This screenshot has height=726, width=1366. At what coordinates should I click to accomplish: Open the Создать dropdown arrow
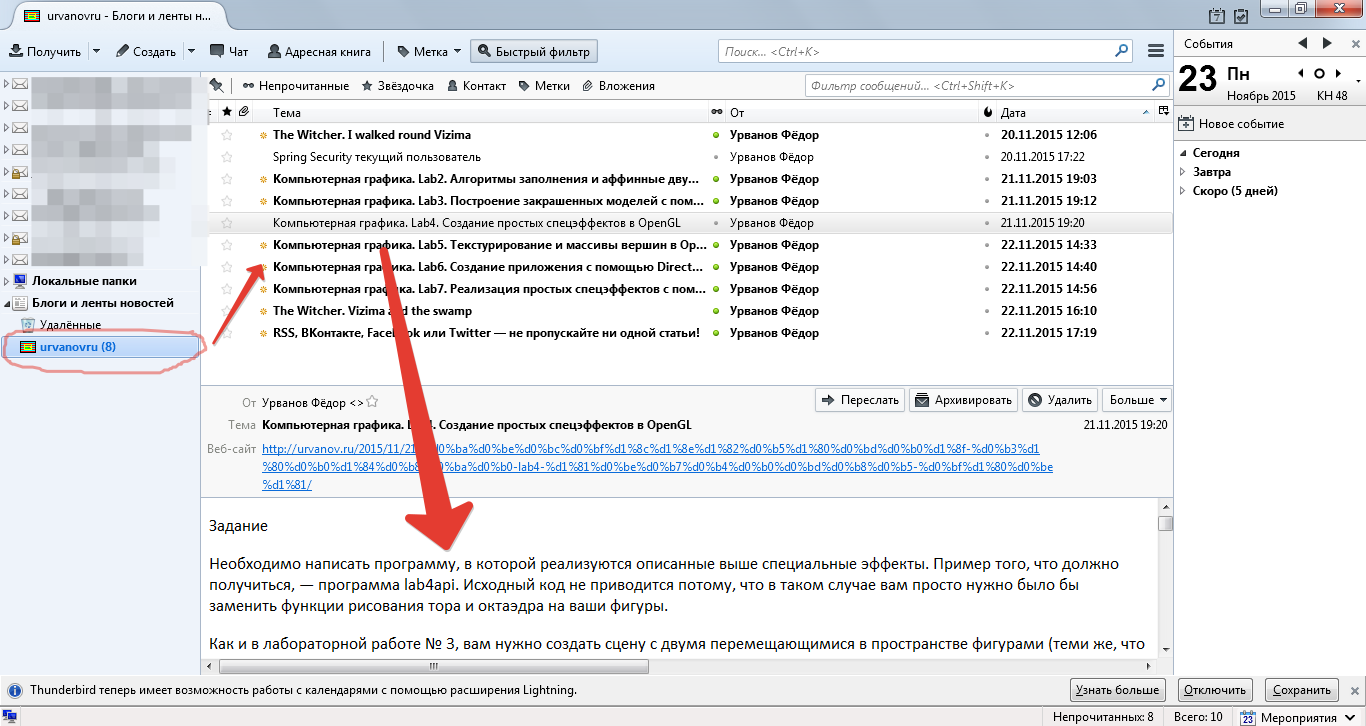[x=191, y=51]
